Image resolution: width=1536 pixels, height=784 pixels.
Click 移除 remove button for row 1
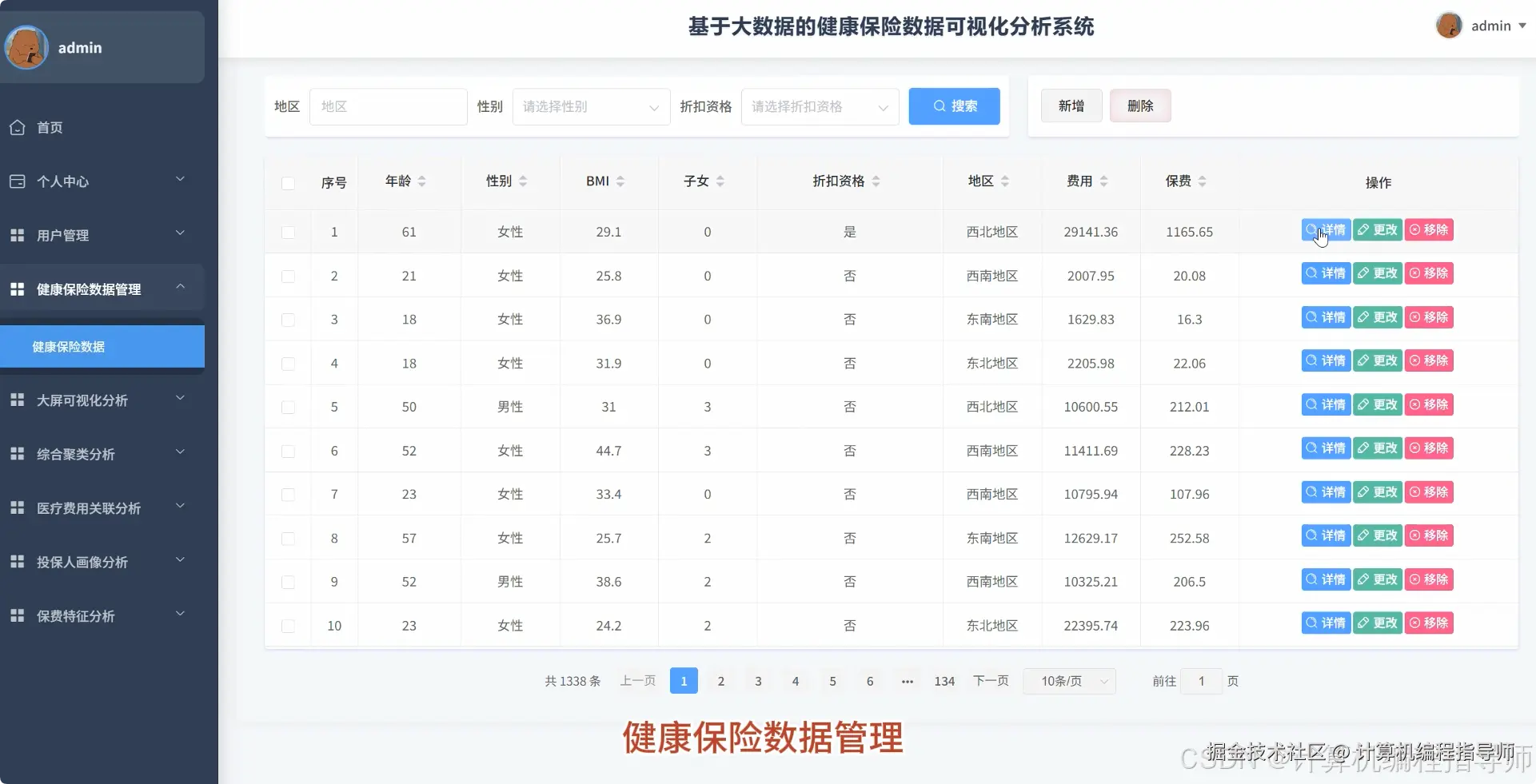[x=1429, y=229]
